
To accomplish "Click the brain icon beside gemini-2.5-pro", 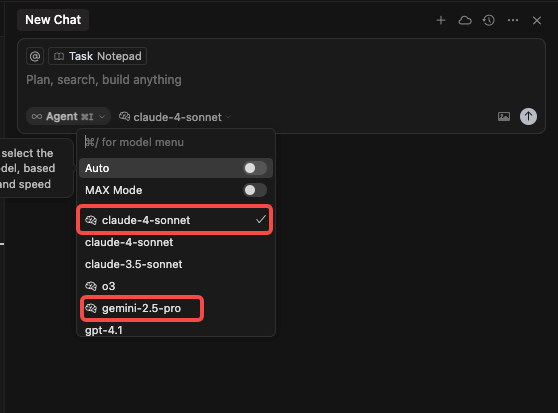I will [x=91, y=308].
